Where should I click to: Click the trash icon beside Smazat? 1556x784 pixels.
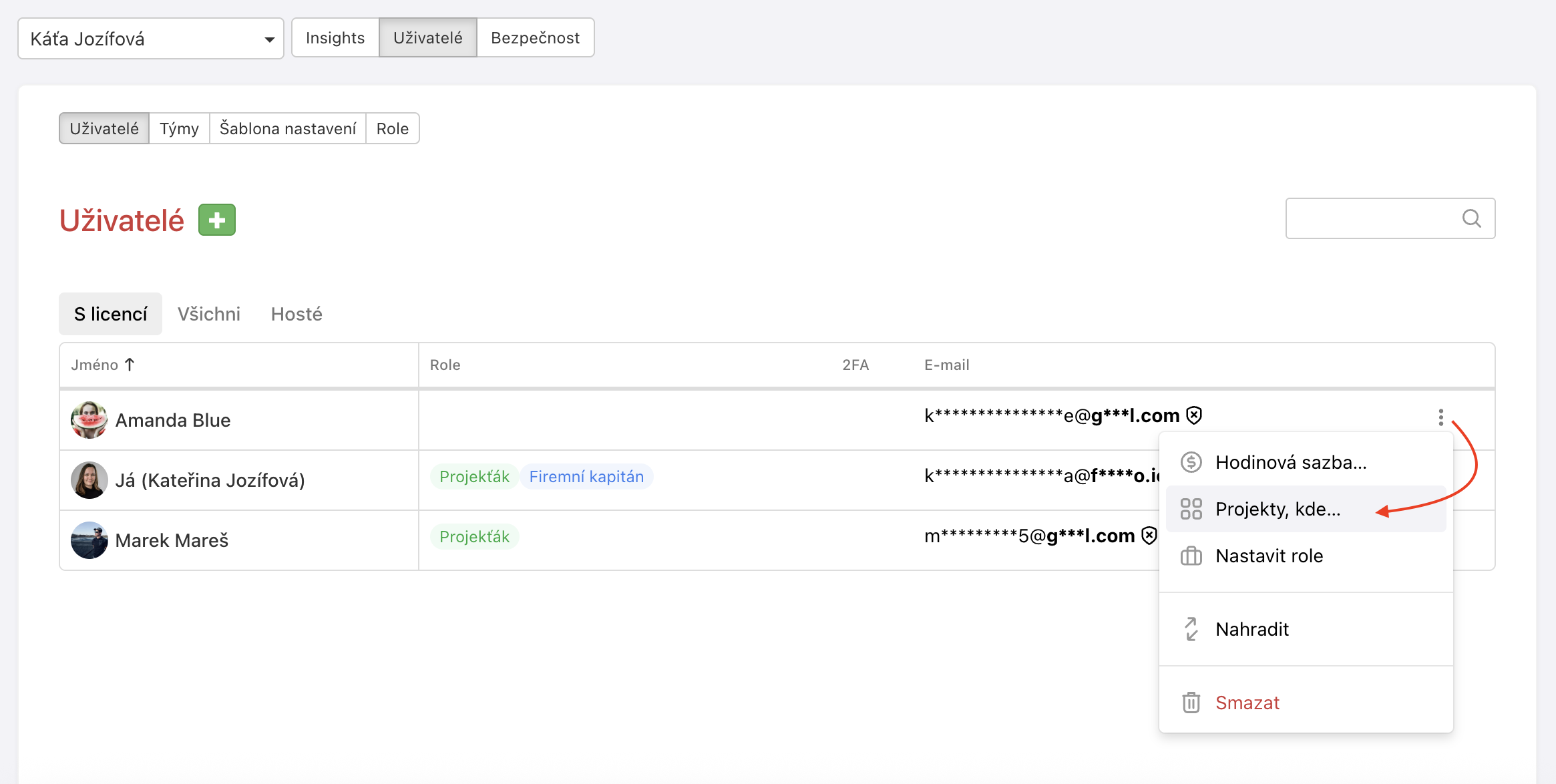pos(1191,703)
